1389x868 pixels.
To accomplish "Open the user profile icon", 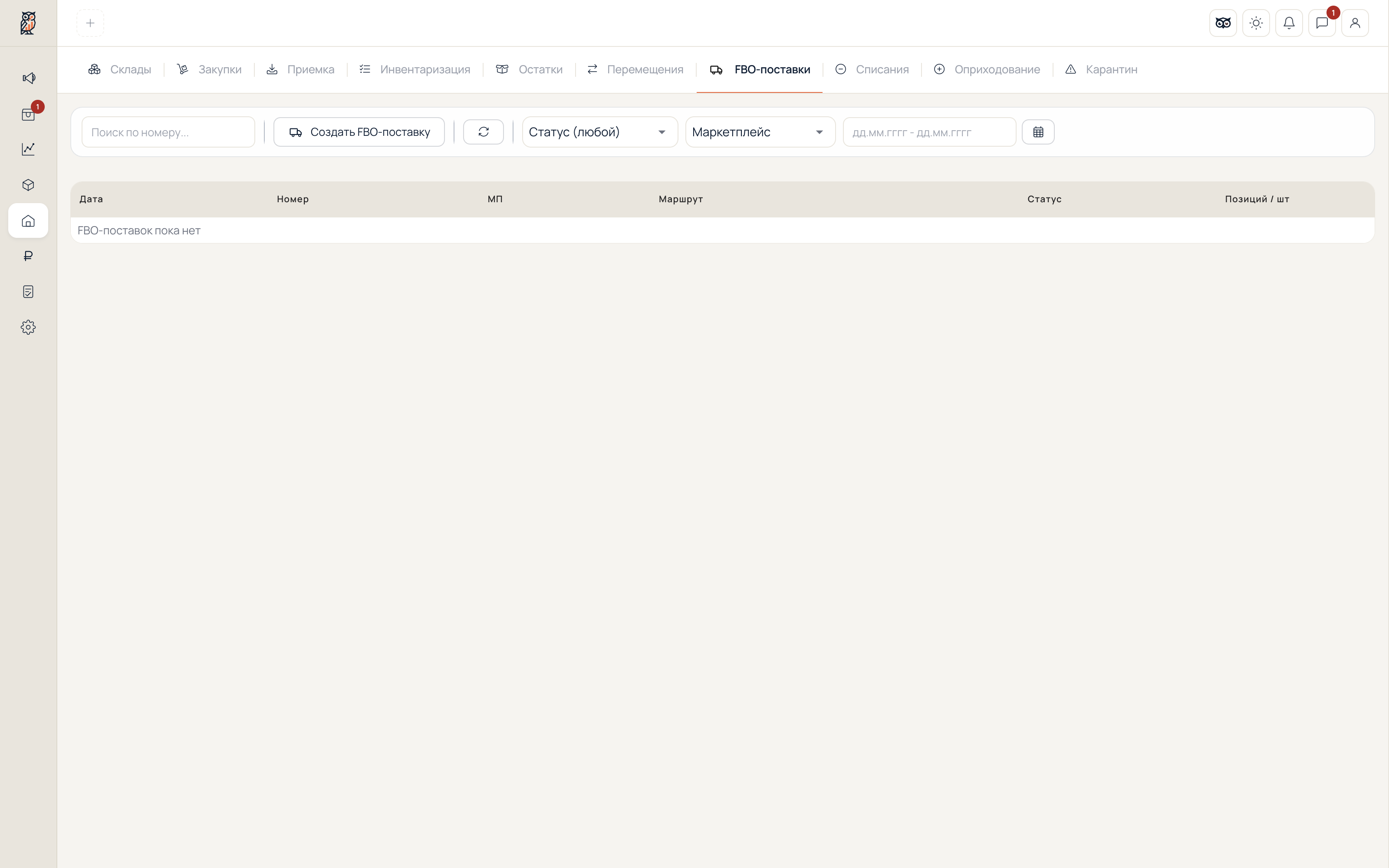I will coord(1355,23).
